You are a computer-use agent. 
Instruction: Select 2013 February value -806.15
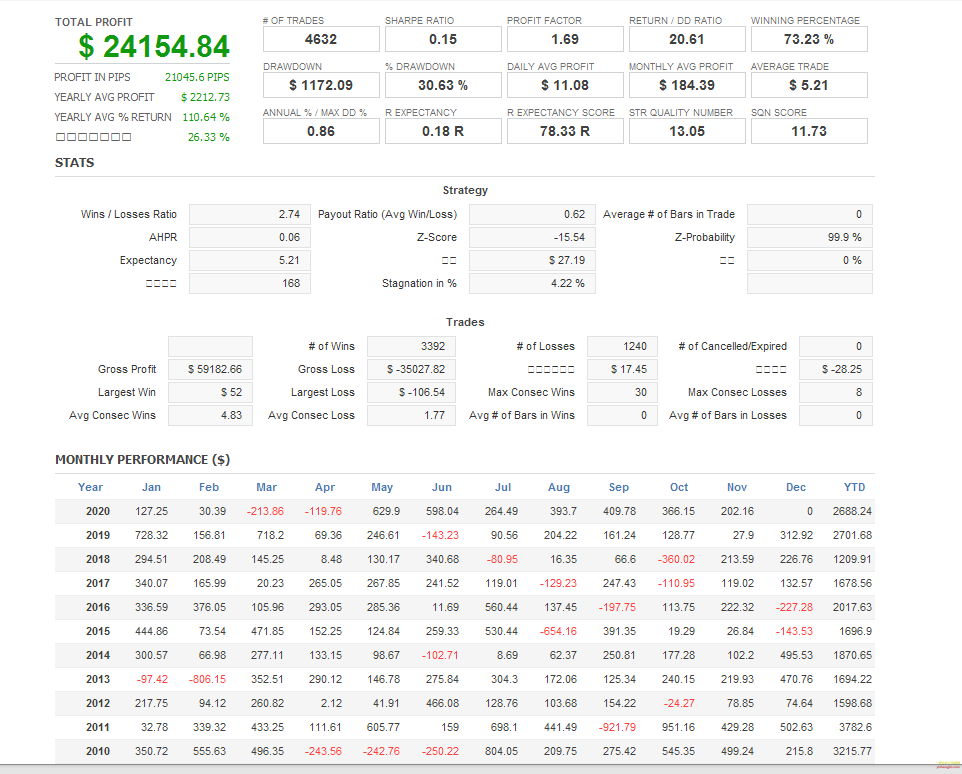coord(207,679)
